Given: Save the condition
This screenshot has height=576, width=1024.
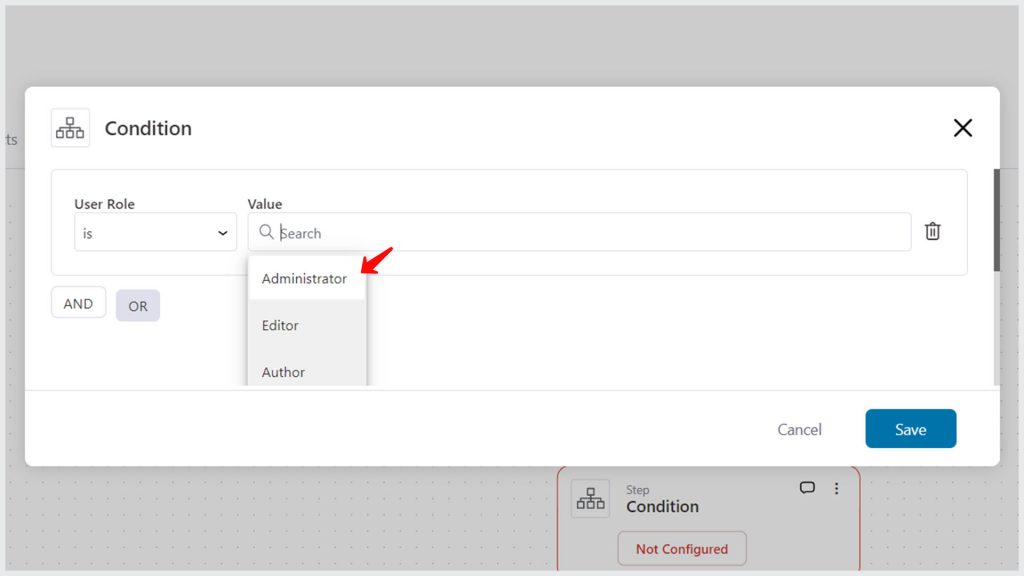Looking at the screenshot, I should tap(910, 428).
